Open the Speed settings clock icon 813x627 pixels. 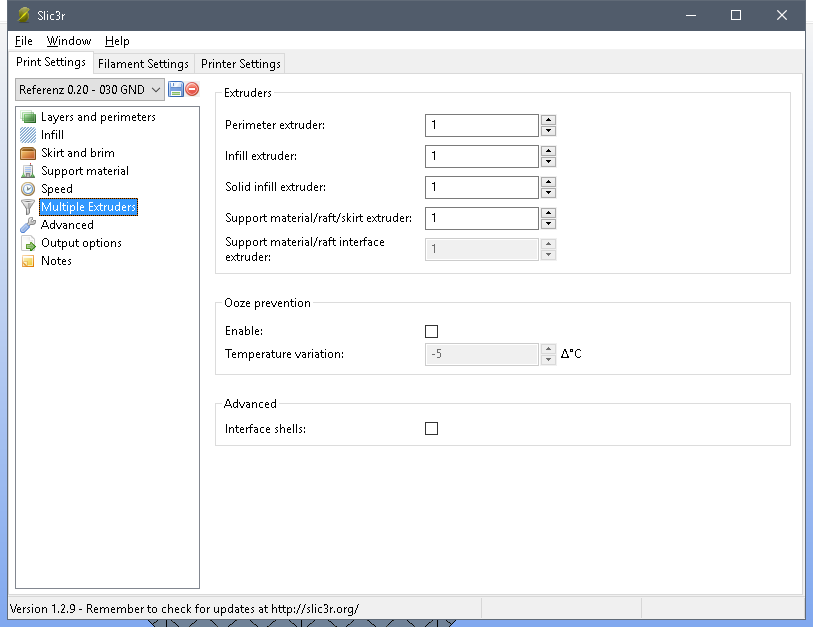point(28,189)
